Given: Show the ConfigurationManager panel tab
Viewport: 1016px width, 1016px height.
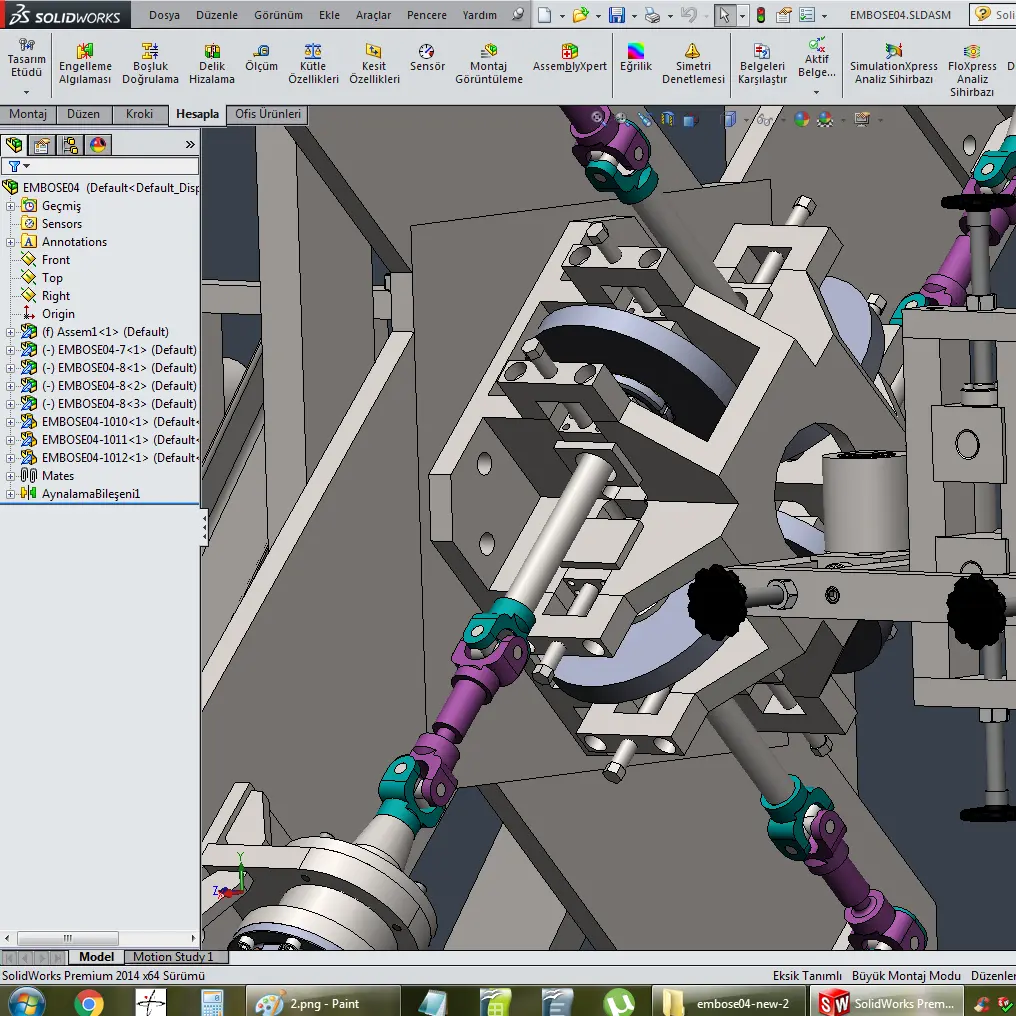Looking at the screenshot, I should (70, 144).
